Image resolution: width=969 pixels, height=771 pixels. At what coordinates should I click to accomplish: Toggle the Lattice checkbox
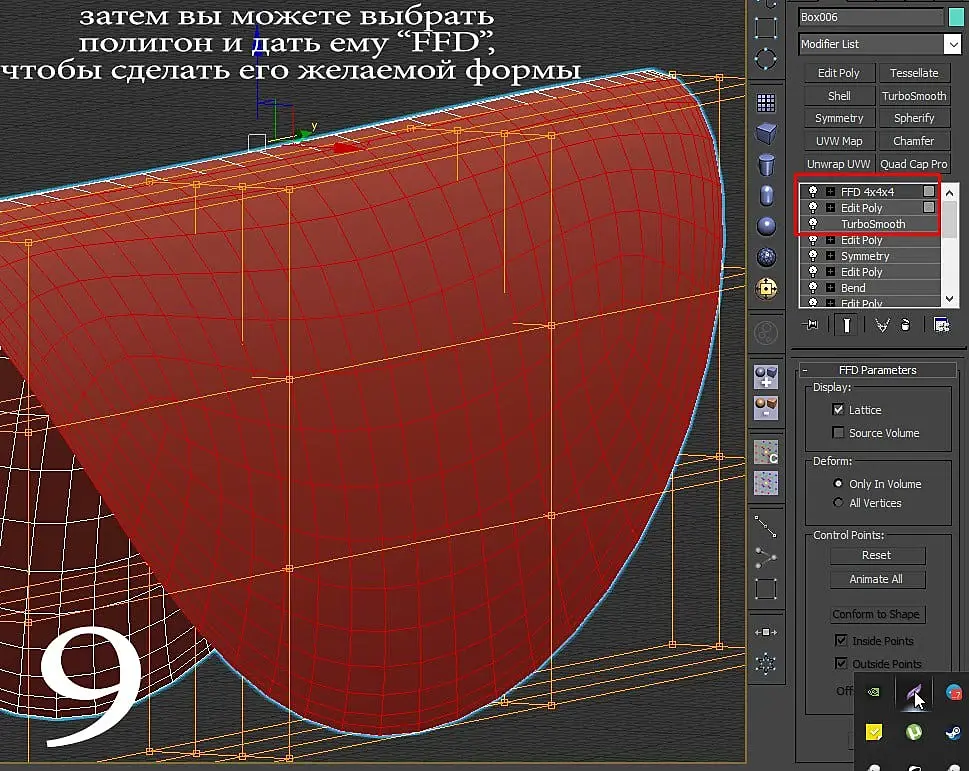click(838, 409)
